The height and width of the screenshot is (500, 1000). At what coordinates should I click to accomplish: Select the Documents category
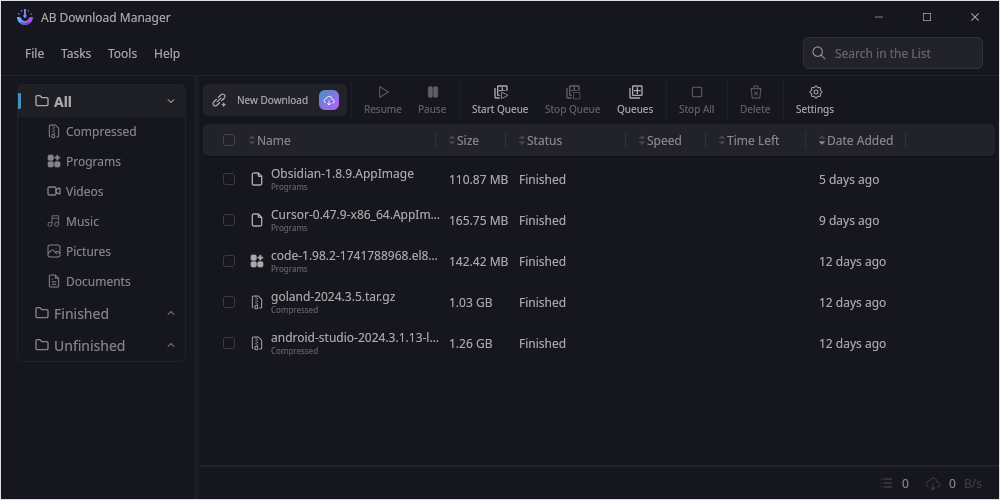pyautogui.click(x=101, y=281)
